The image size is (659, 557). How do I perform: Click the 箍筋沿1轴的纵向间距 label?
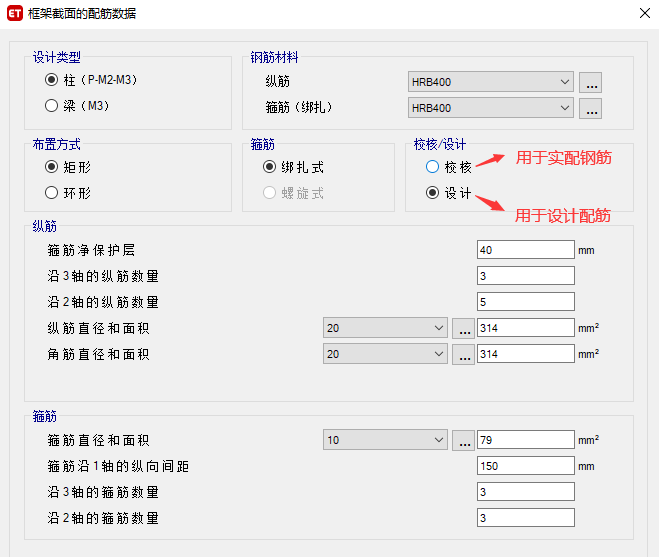118,466
